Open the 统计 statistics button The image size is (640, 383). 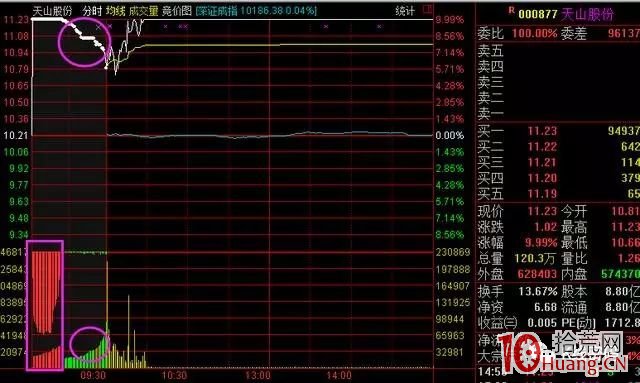click(405, 11)
